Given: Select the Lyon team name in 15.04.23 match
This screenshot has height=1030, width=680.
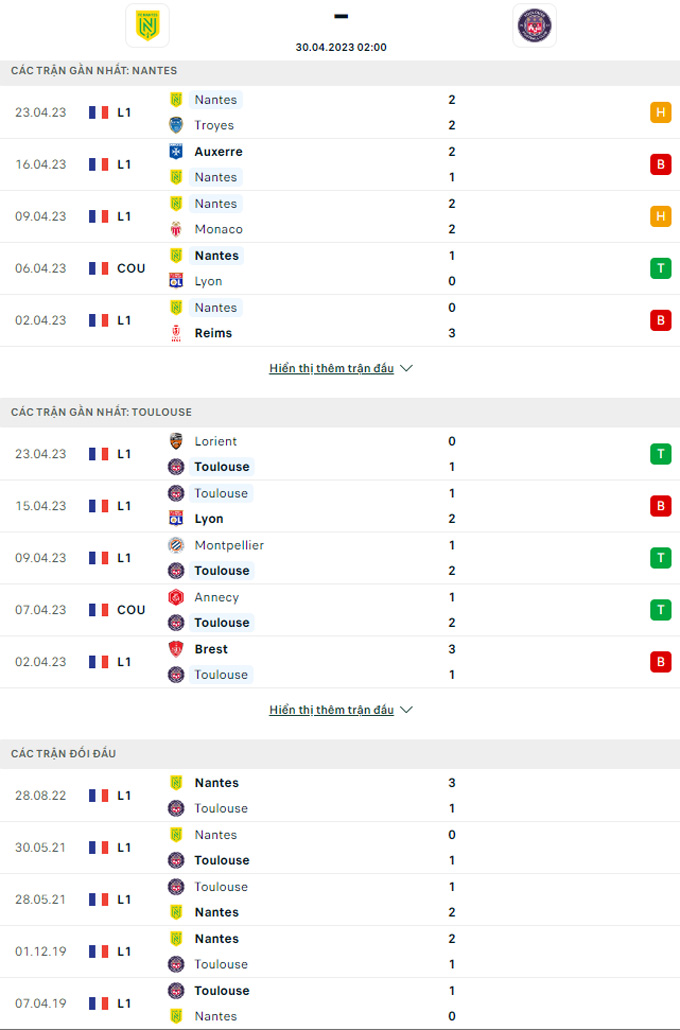Looking at the screenshot, I should pyautogui.click(x=209, y=519).
